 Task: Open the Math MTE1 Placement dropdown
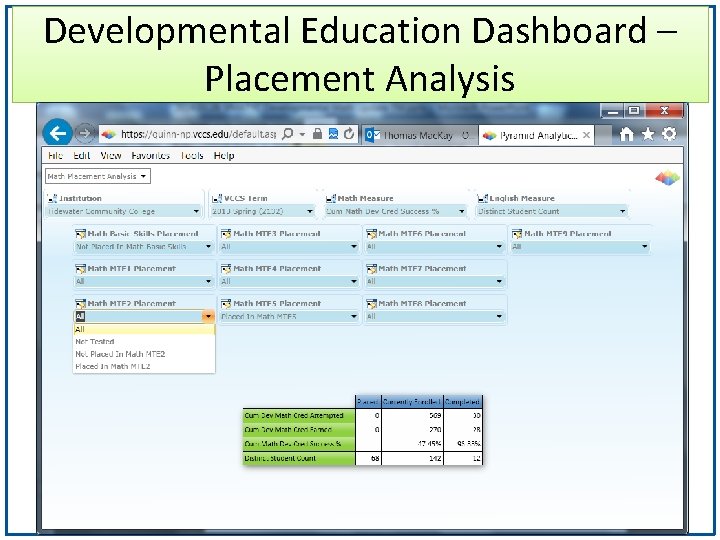[x=208, y=281]
